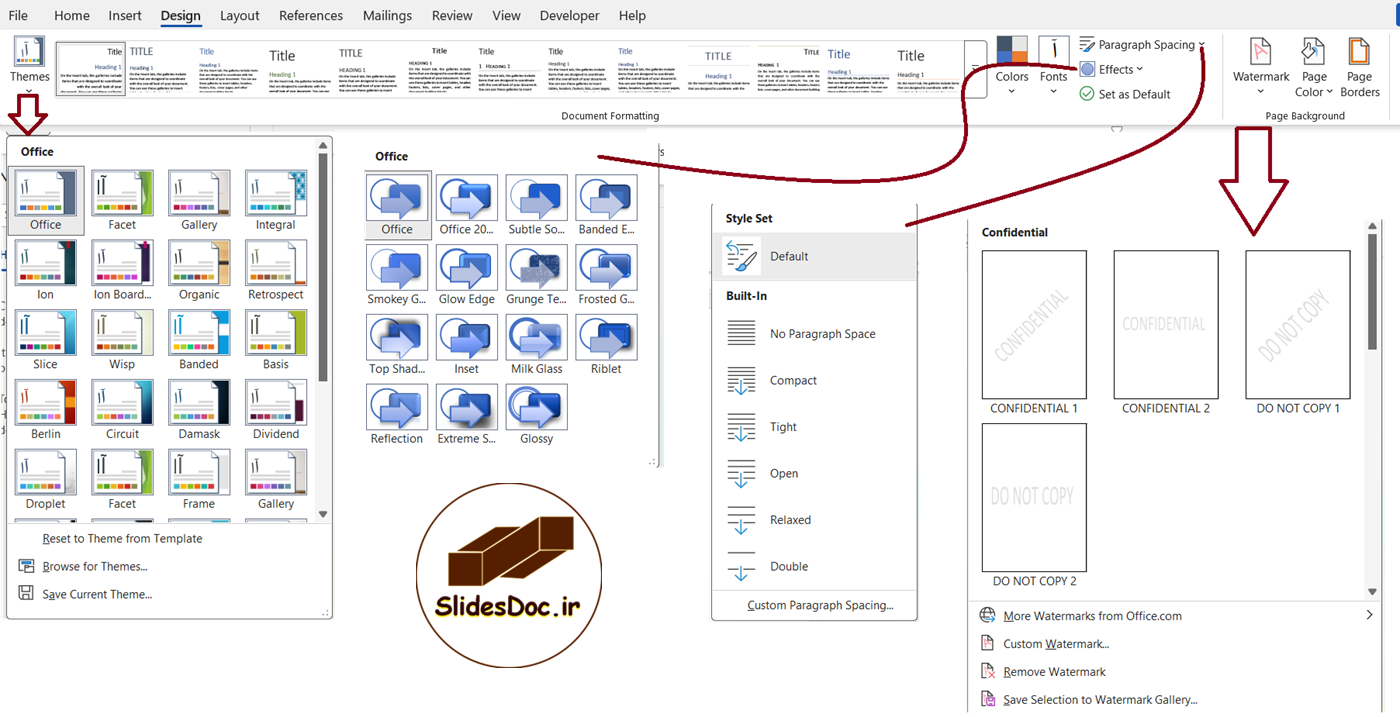Apply the Riblet effect
The width and height of the screenshot is (1400, 717).
click(606, 346)
